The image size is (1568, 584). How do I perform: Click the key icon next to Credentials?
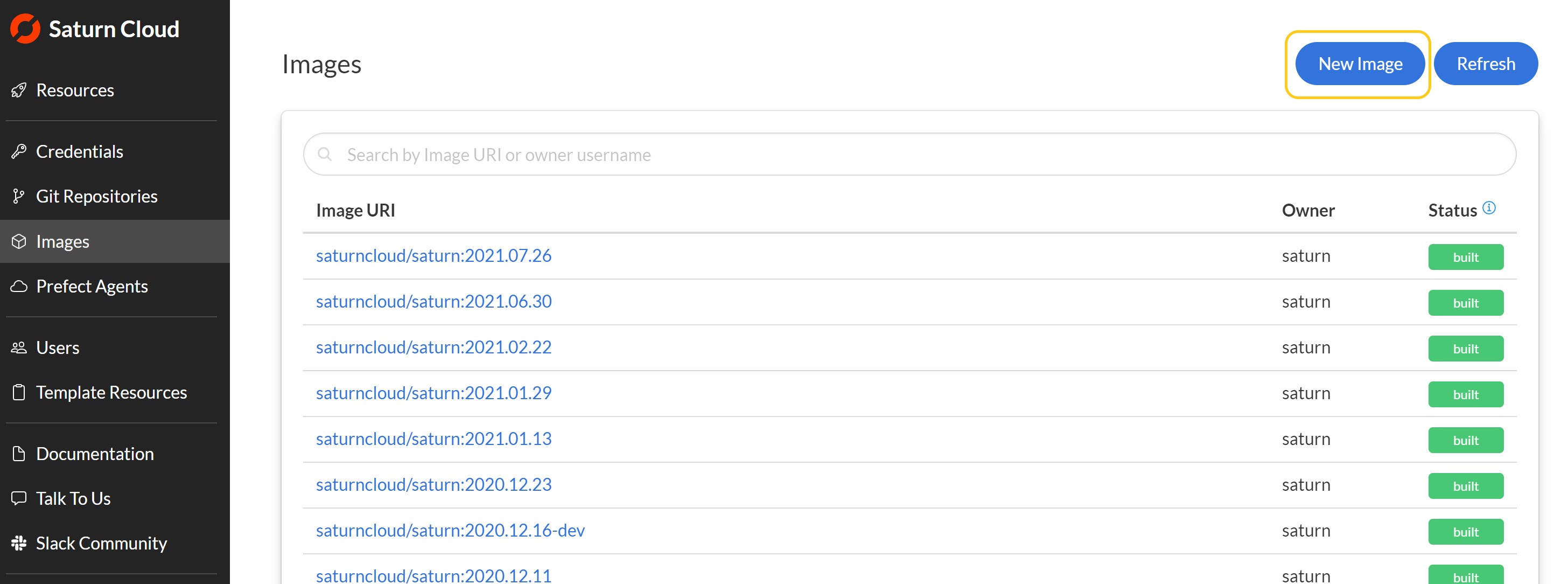click(x=19, y=151)
